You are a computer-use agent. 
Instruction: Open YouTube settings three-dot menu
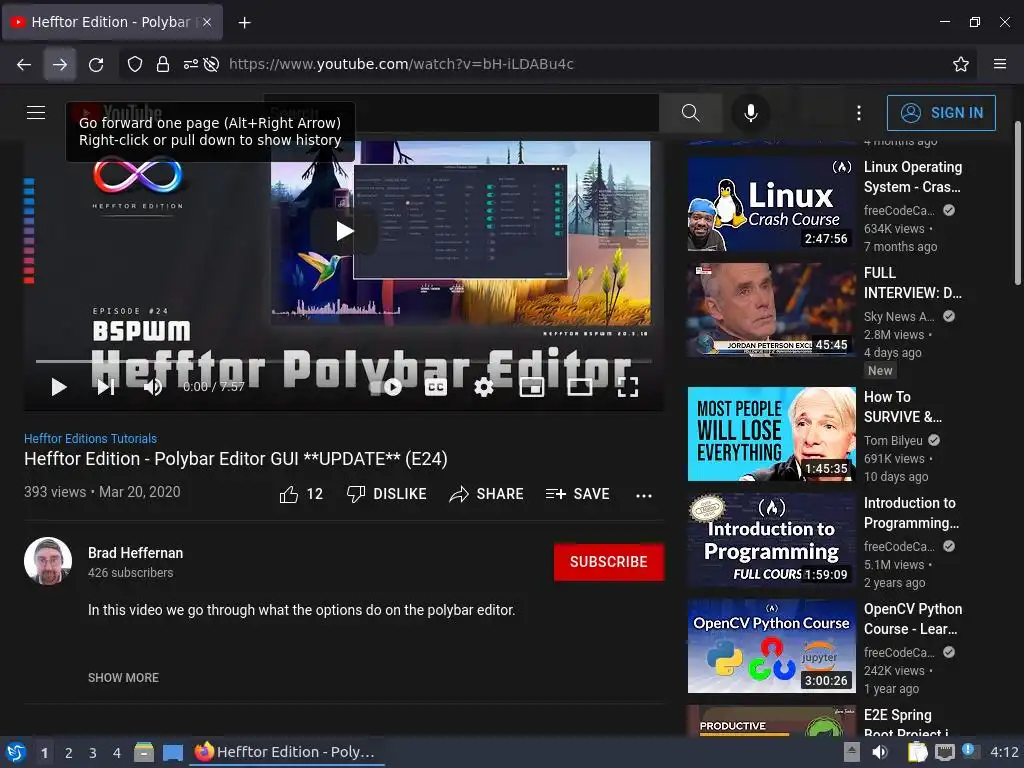click(859, 113)
